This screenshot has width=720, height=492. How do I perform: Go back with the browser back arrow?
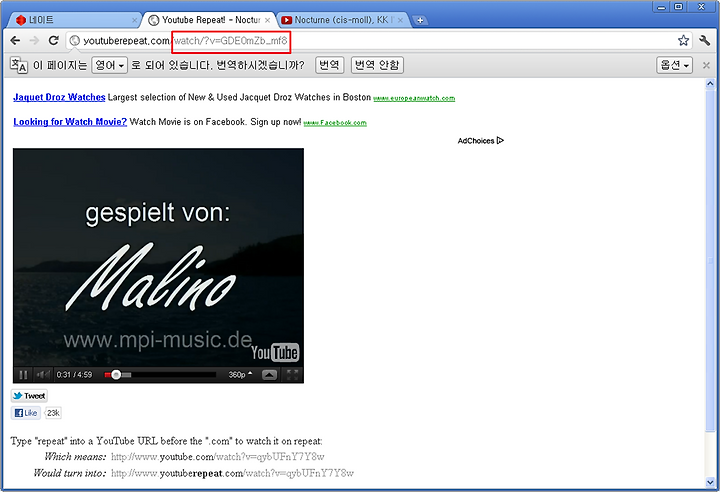click(15, 40)
